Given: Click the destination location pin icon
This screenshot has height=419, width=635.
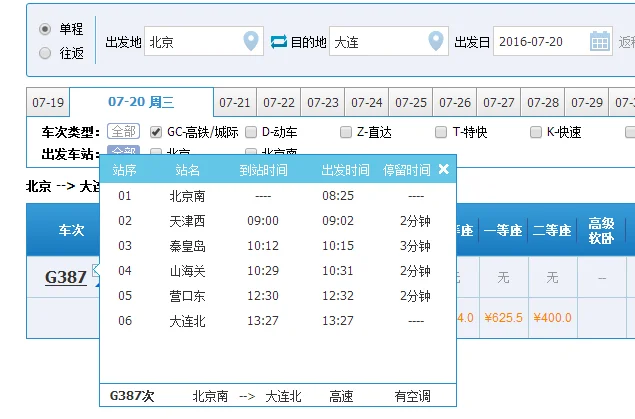Looking at the screenshot, I should coord(436,41).
